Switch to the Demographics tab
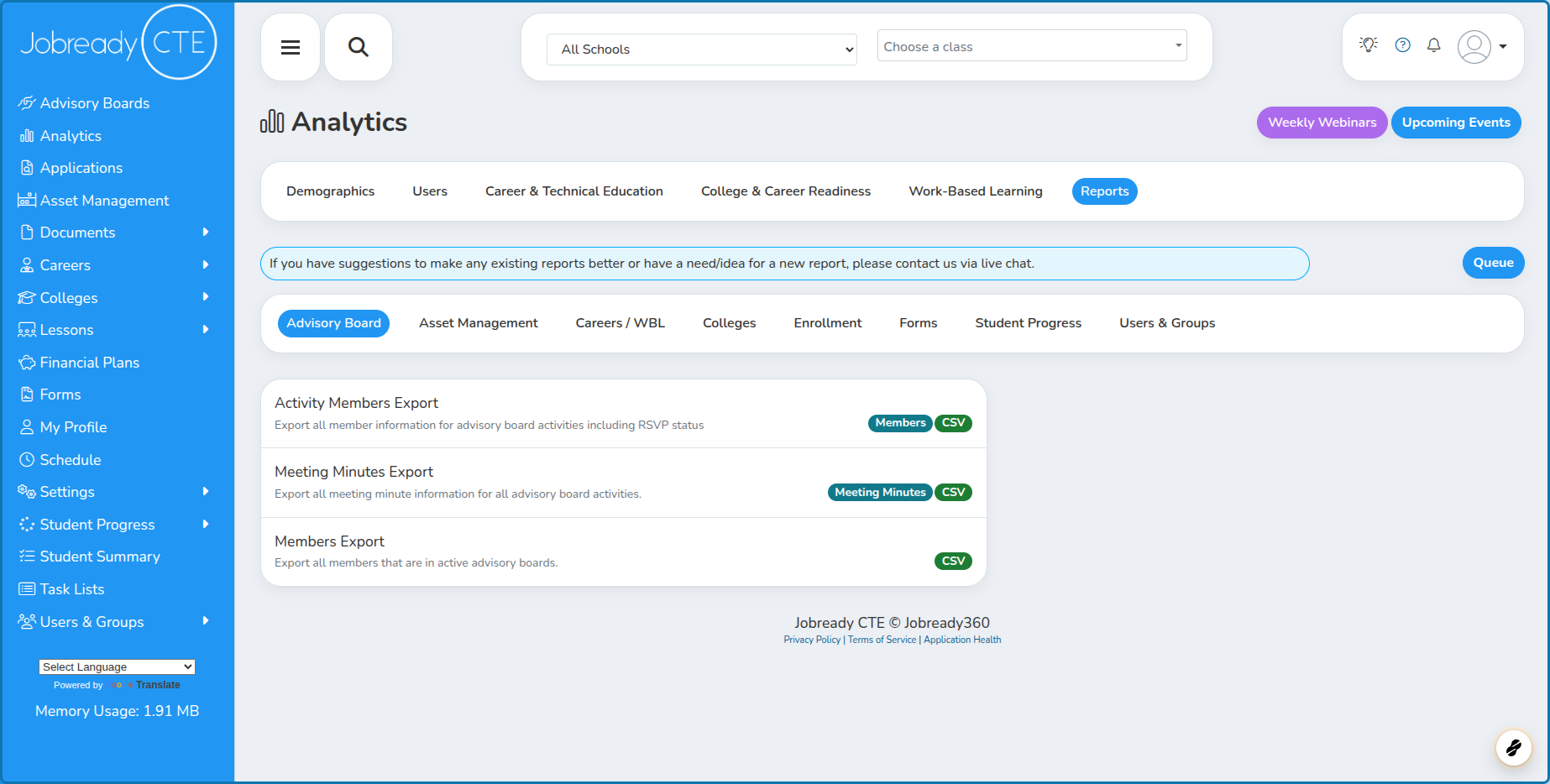This screenshot has width=1550, height=784. click(x=331, y=191)
